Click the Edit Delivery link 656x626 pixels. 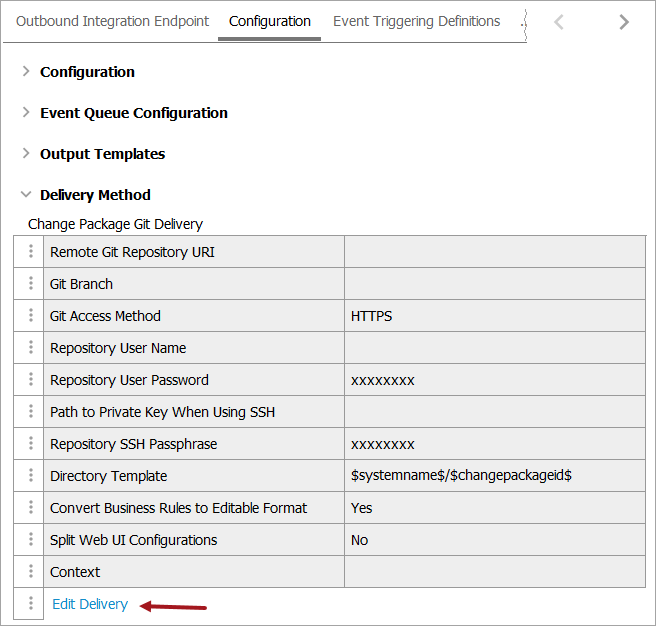(x=90, y=604)
